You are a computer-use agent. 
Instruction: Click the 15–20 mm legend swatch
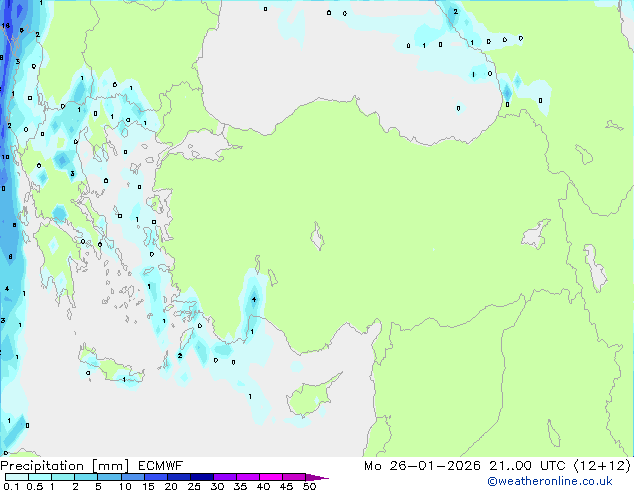tap(155, 477)
